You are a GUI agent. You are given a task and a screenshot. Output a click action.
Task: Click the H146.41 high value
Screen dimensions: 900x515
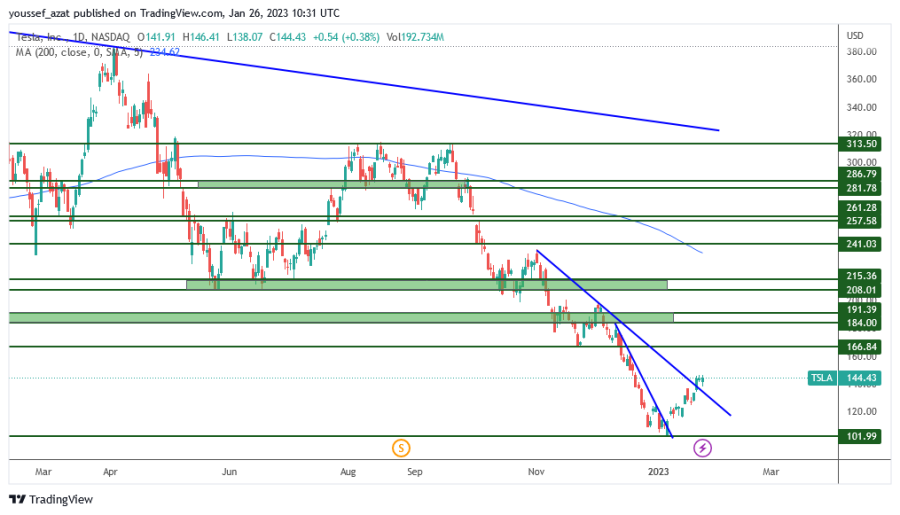(x=201, y=37)
